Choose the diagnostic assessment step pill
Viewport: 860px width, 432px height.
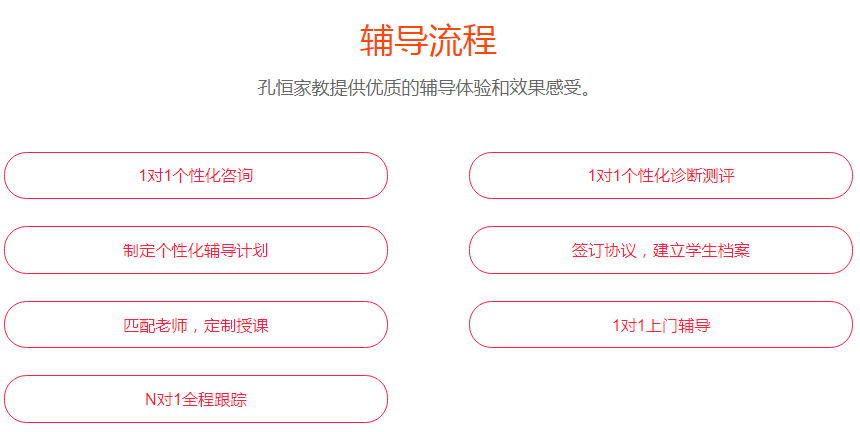click(661, 175)
